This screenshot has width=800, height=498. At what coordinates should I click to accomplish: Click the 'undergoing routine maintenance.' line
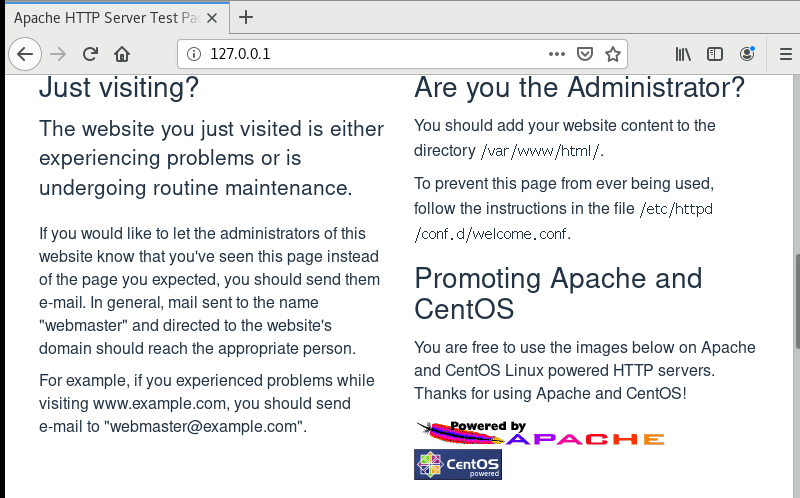click(x=195, y=188)
